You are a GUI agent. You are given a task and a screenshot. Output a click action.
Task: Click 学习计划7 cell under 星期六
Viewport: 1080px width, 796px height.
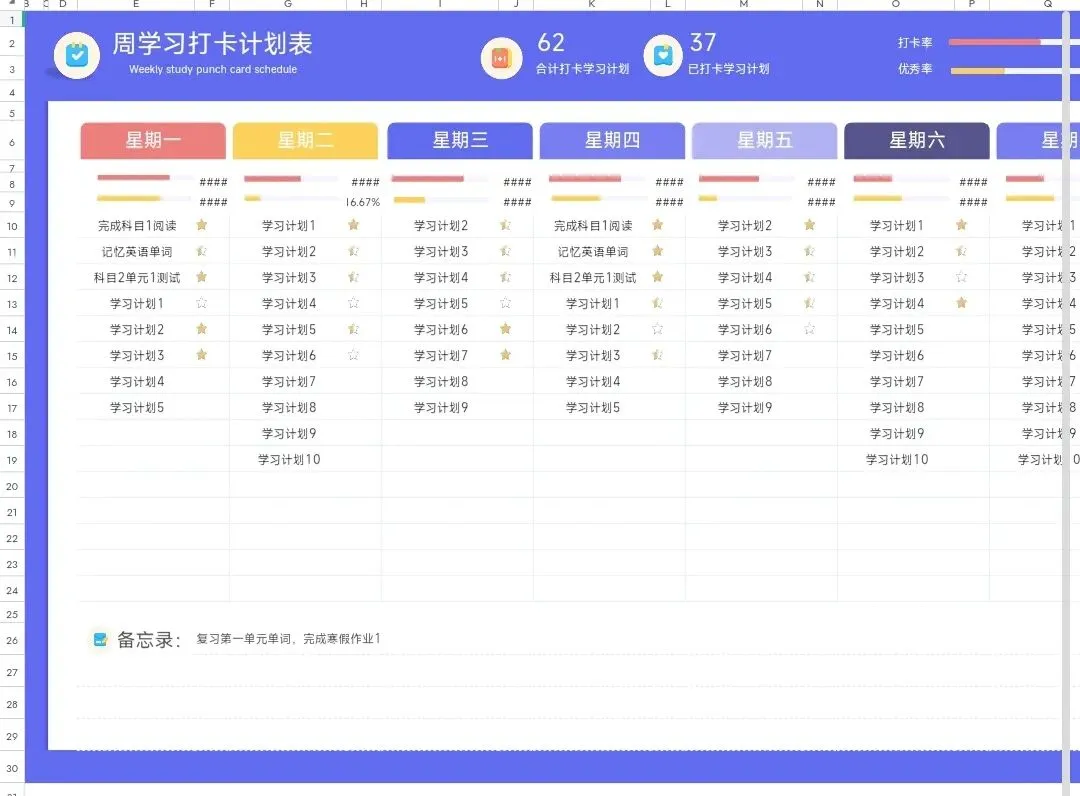(897, 381)
